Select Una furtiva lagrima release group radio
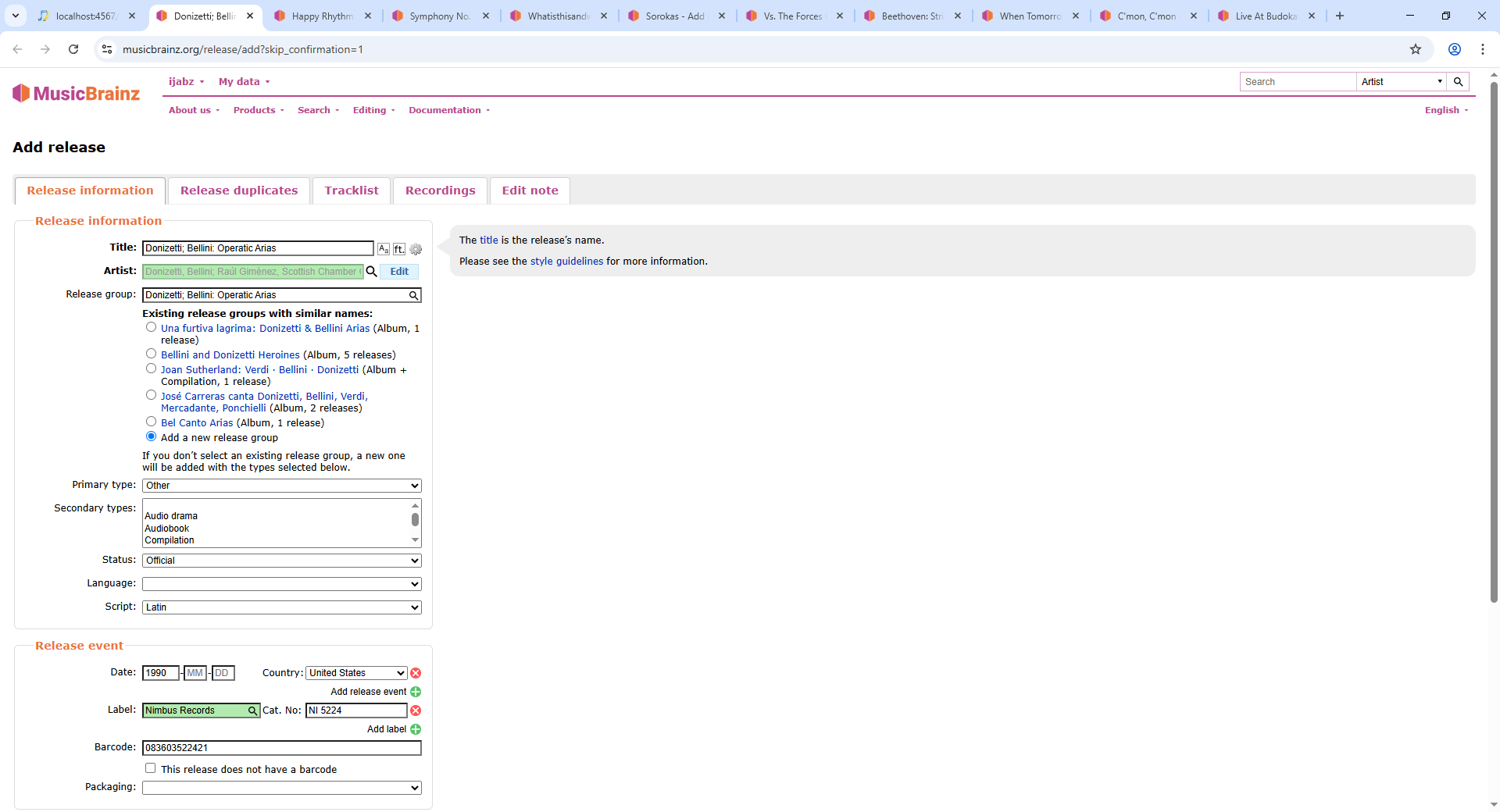 click(x=152, y=327)
